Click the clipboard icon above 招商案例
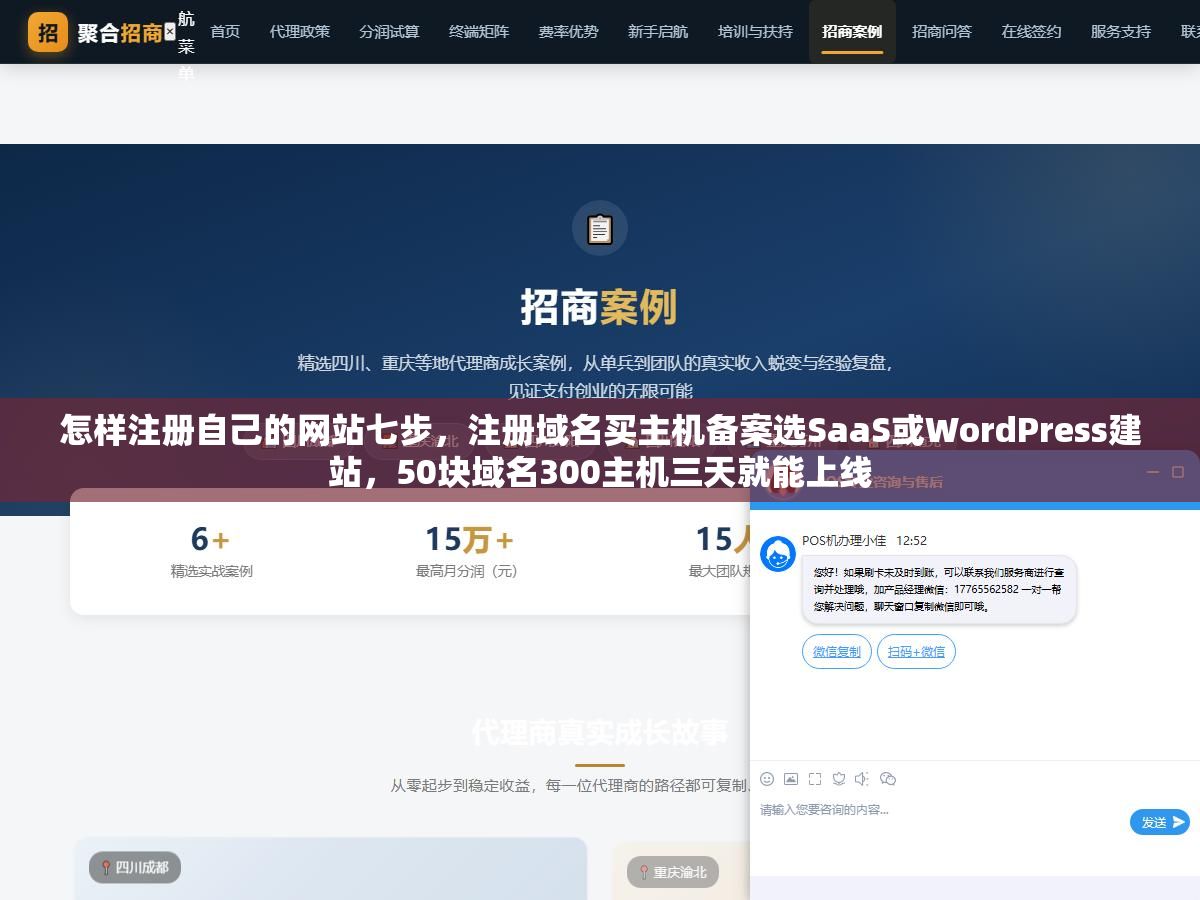The height and width of the screenshot is (900, 1200). coord(600,228)
